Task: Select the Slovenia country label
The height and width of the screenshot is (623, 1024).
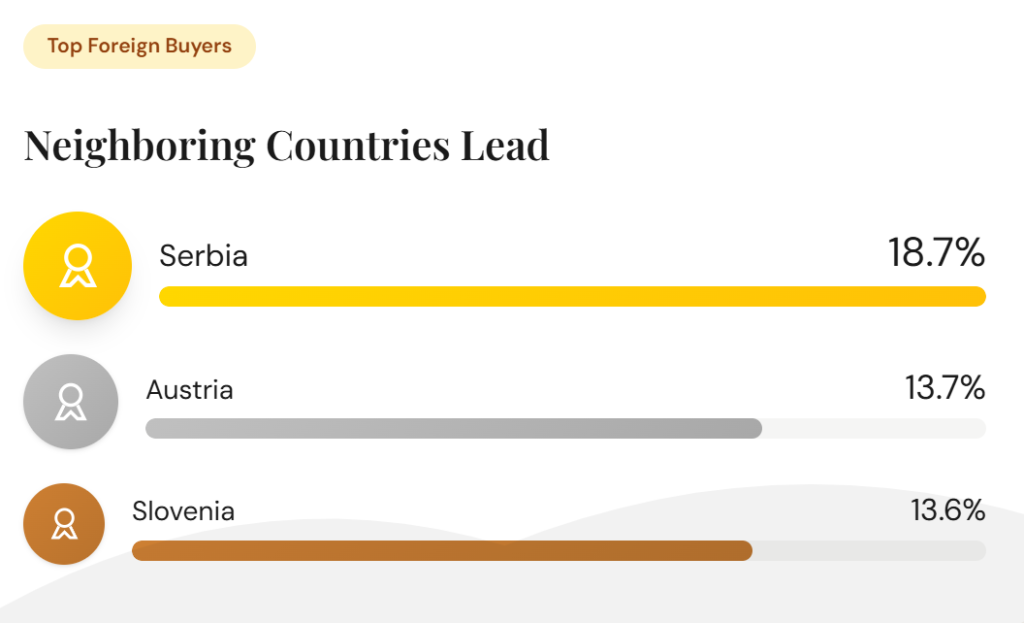Action: coord(183,512)
